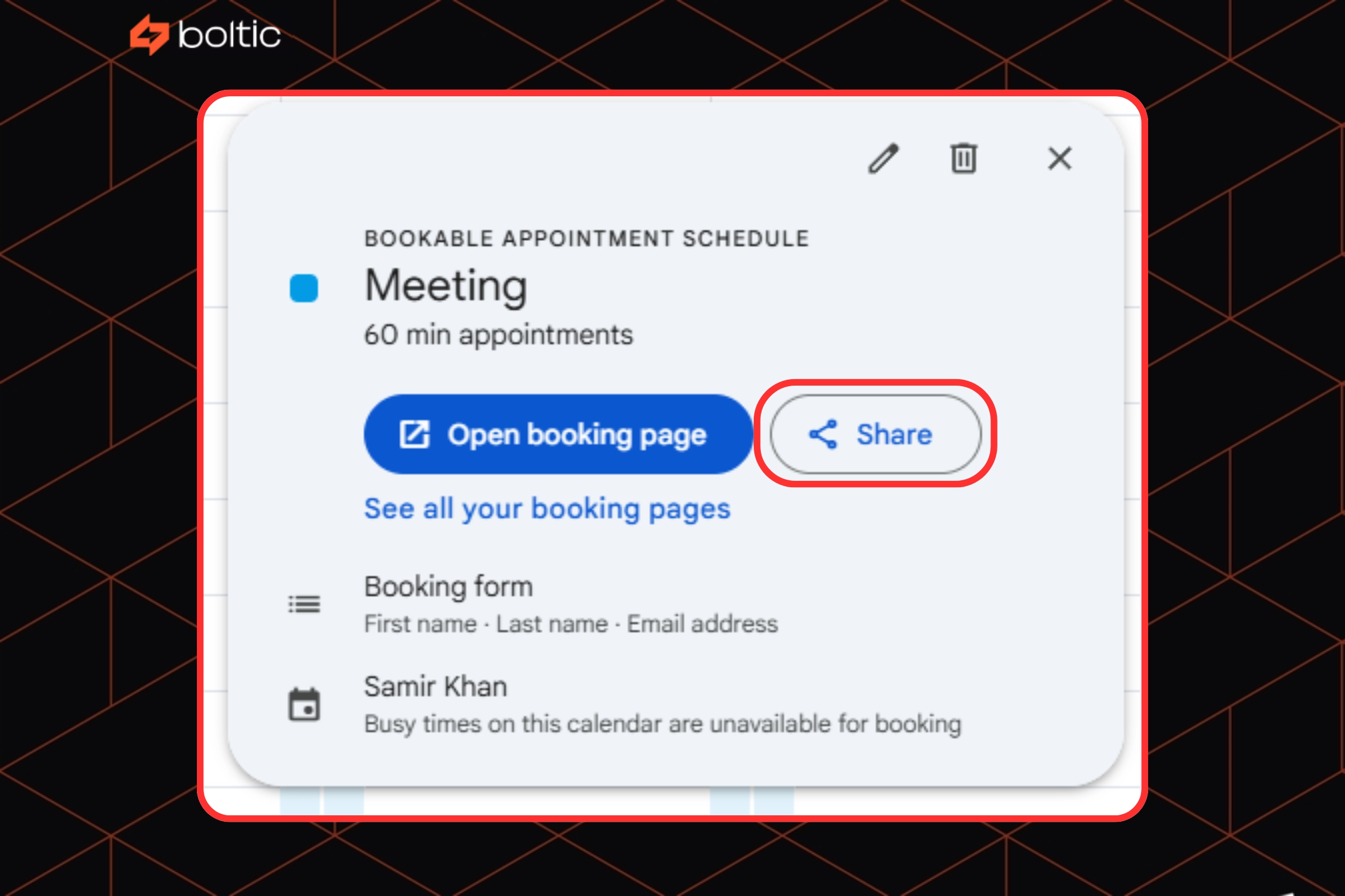1345x896 pixels.
Task: Select the pencil icon to edit the schedule
Action: coord(882,159)
